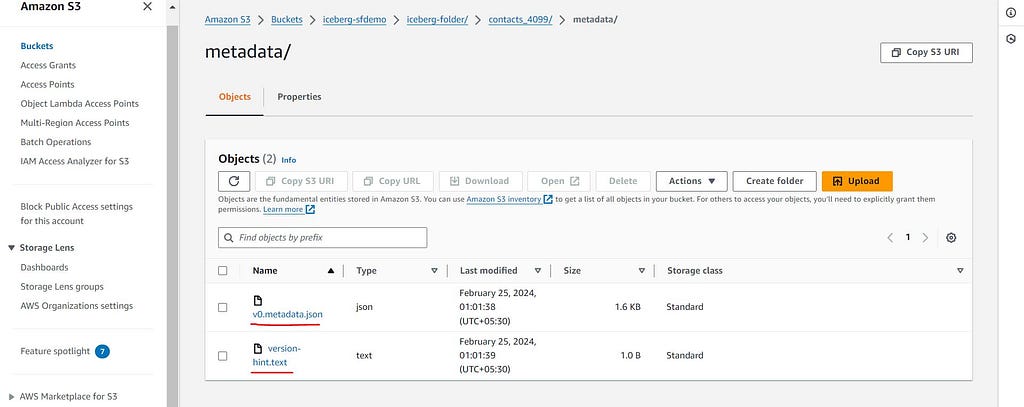Click the Copy URL button
The width and height of the screenshot is (1024, 407).
click(392, 181)
